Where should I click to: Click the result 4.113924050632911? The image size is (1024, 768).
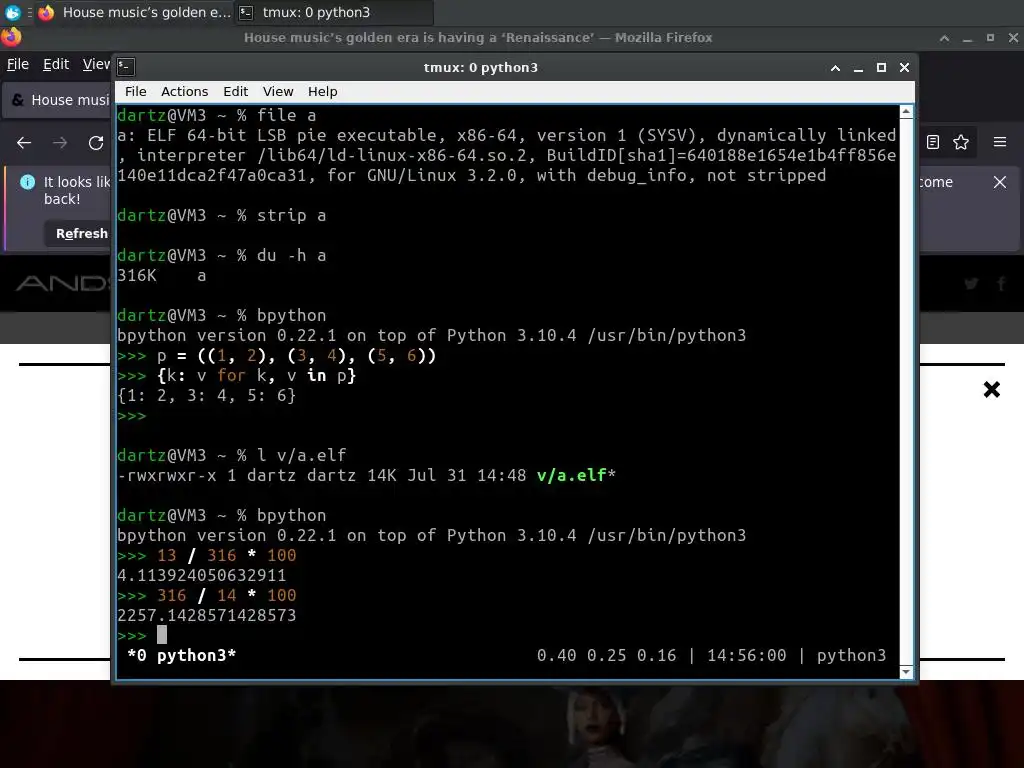pyautogui.click(x=201, y=575)
